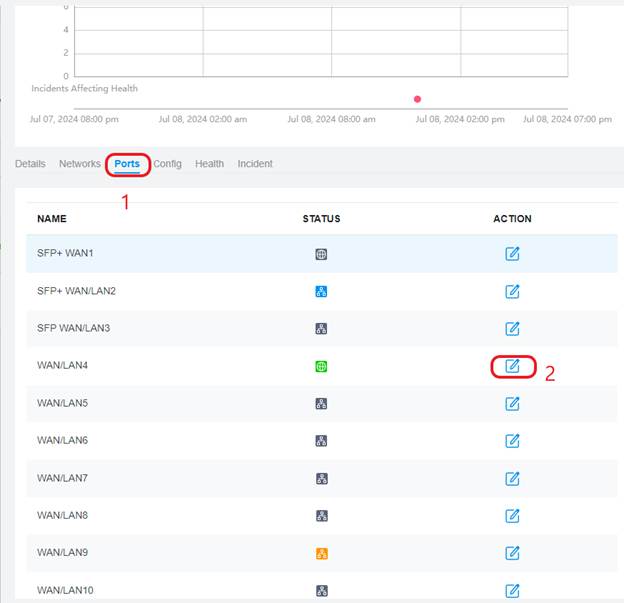Image resolution: width=624 pixels, height=603 pixels.
Task: Click the WAN/LAN4 edit icon
Action: 512,366
